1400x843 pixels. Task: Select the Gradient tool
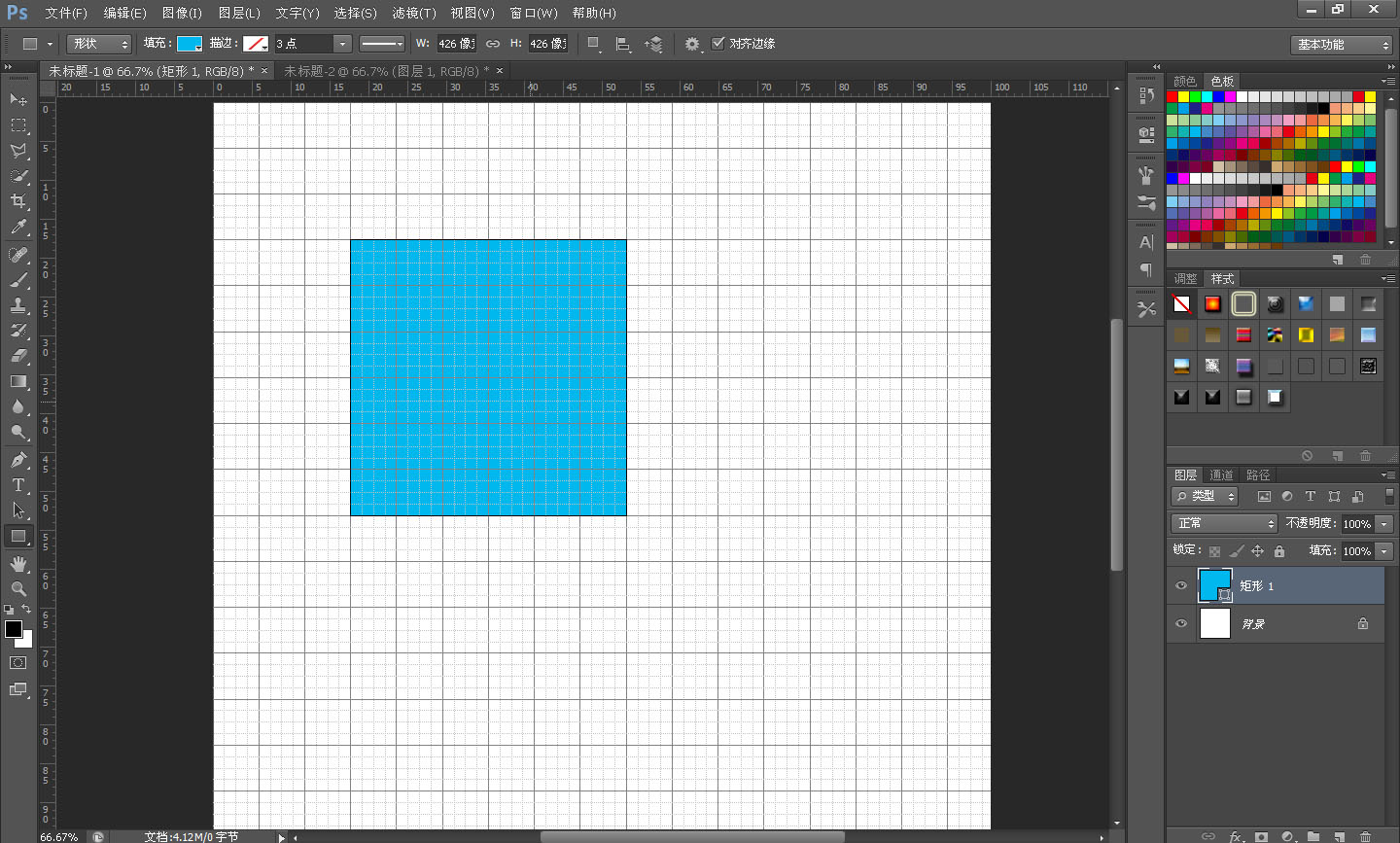coord(18,382)
